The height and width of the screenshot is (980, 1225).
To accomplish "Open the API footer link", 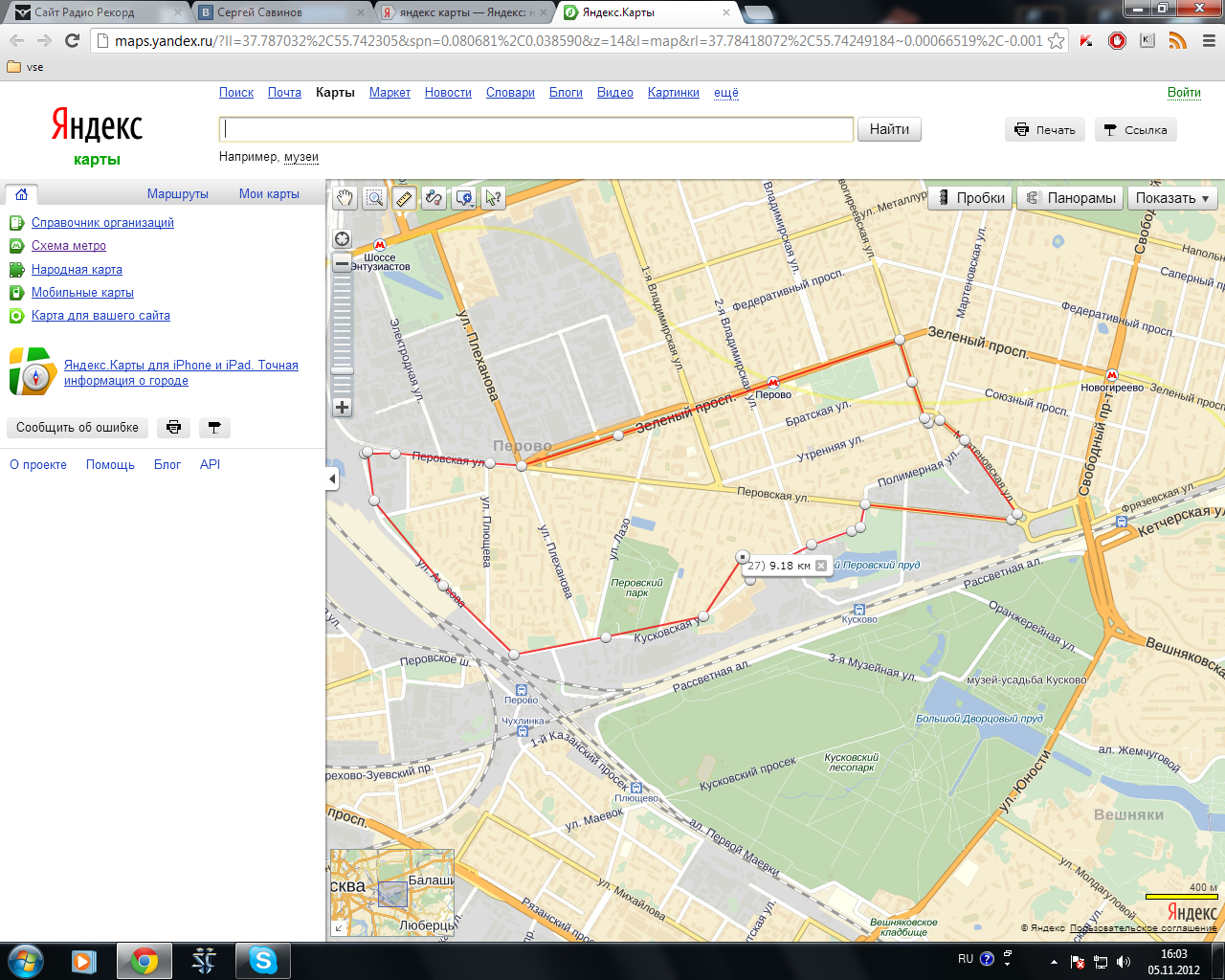I will pyautogui.click(x=210, y=465).
